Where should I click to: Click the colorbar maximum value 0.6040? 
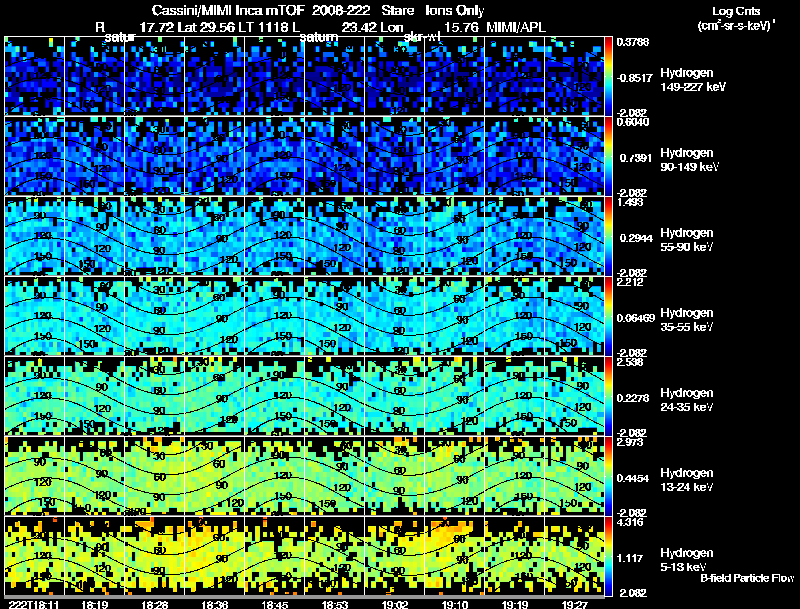[x=633, y=122]
